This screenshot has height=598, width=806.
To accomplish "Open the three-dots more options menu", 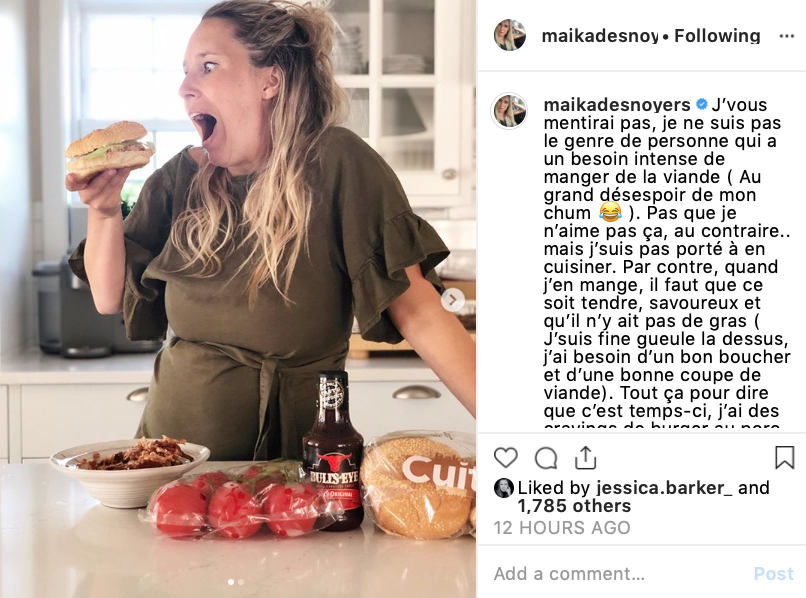I will (x=786, y=36).
